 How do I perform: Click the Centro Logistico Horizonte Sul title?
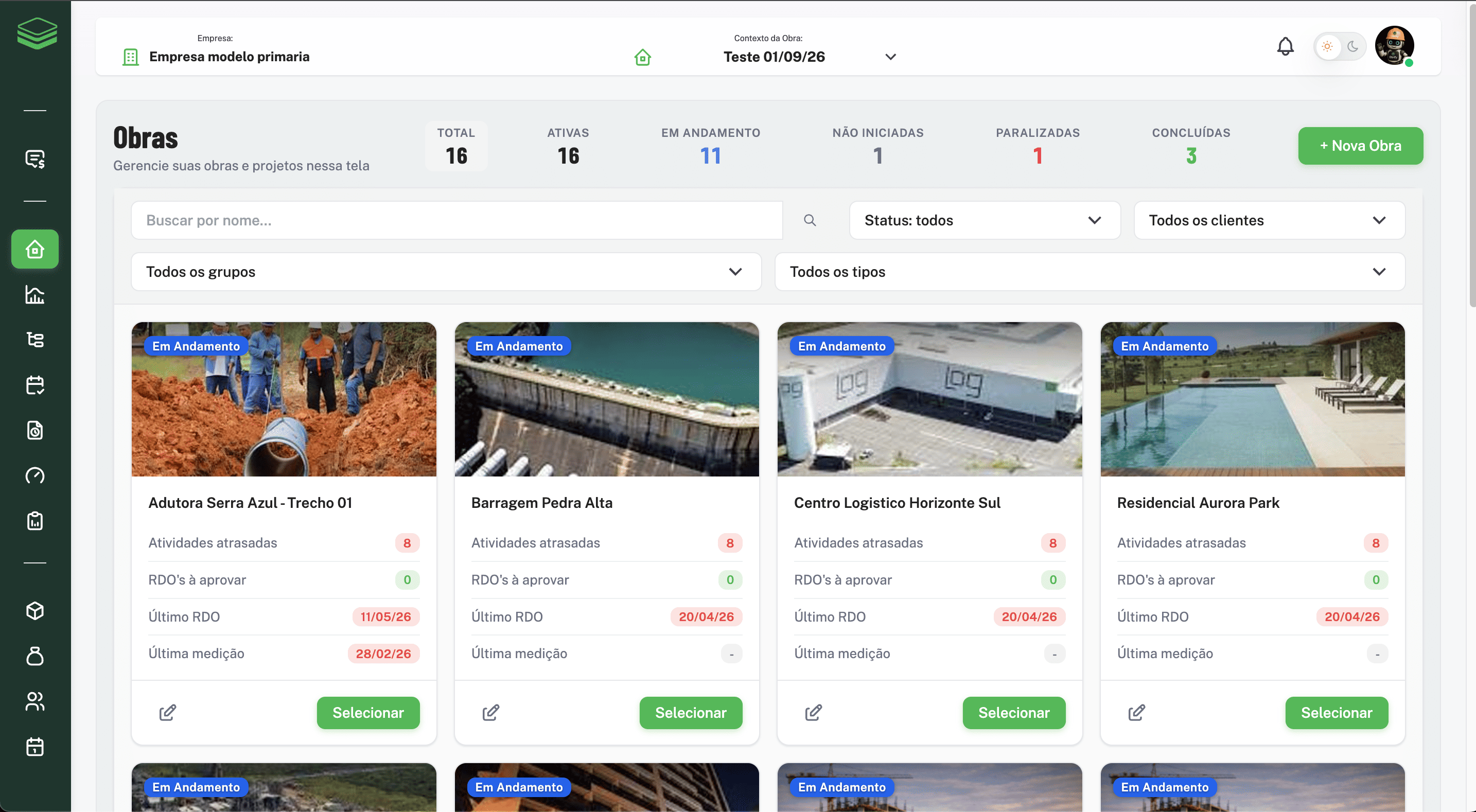[898, 503]
